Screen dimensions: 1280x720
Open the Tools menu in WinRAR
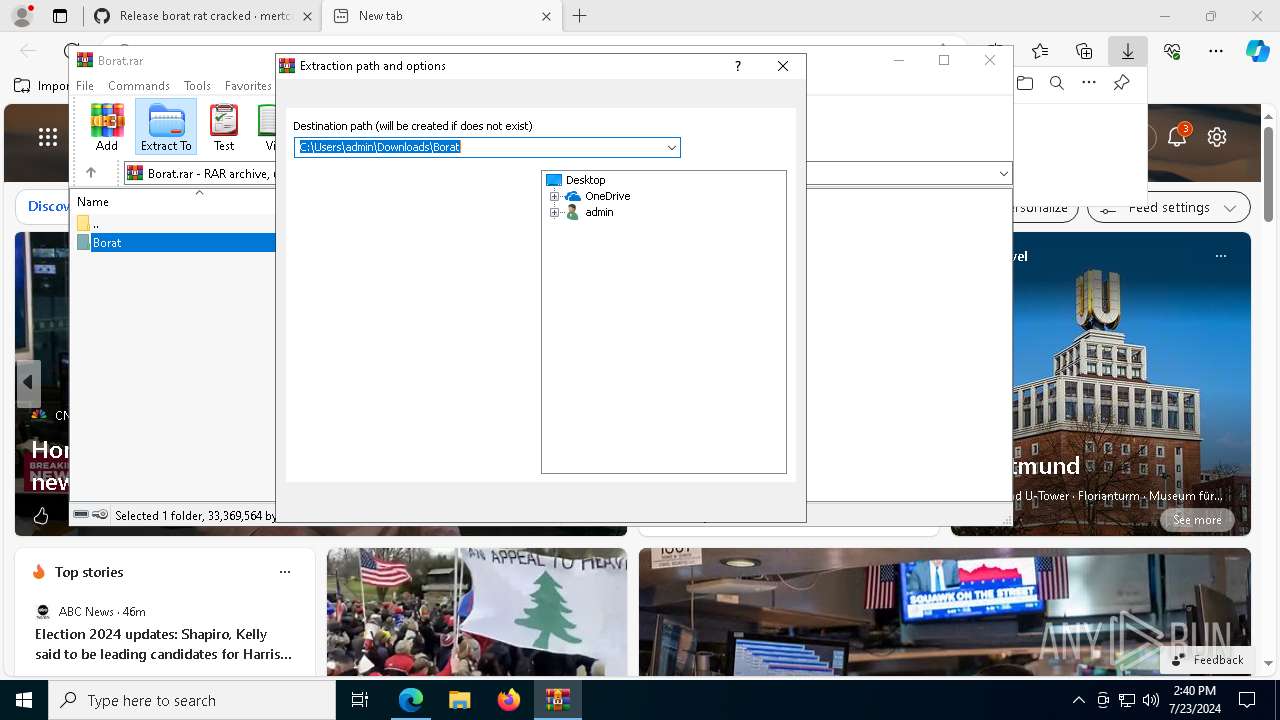[x=197, y=86]
